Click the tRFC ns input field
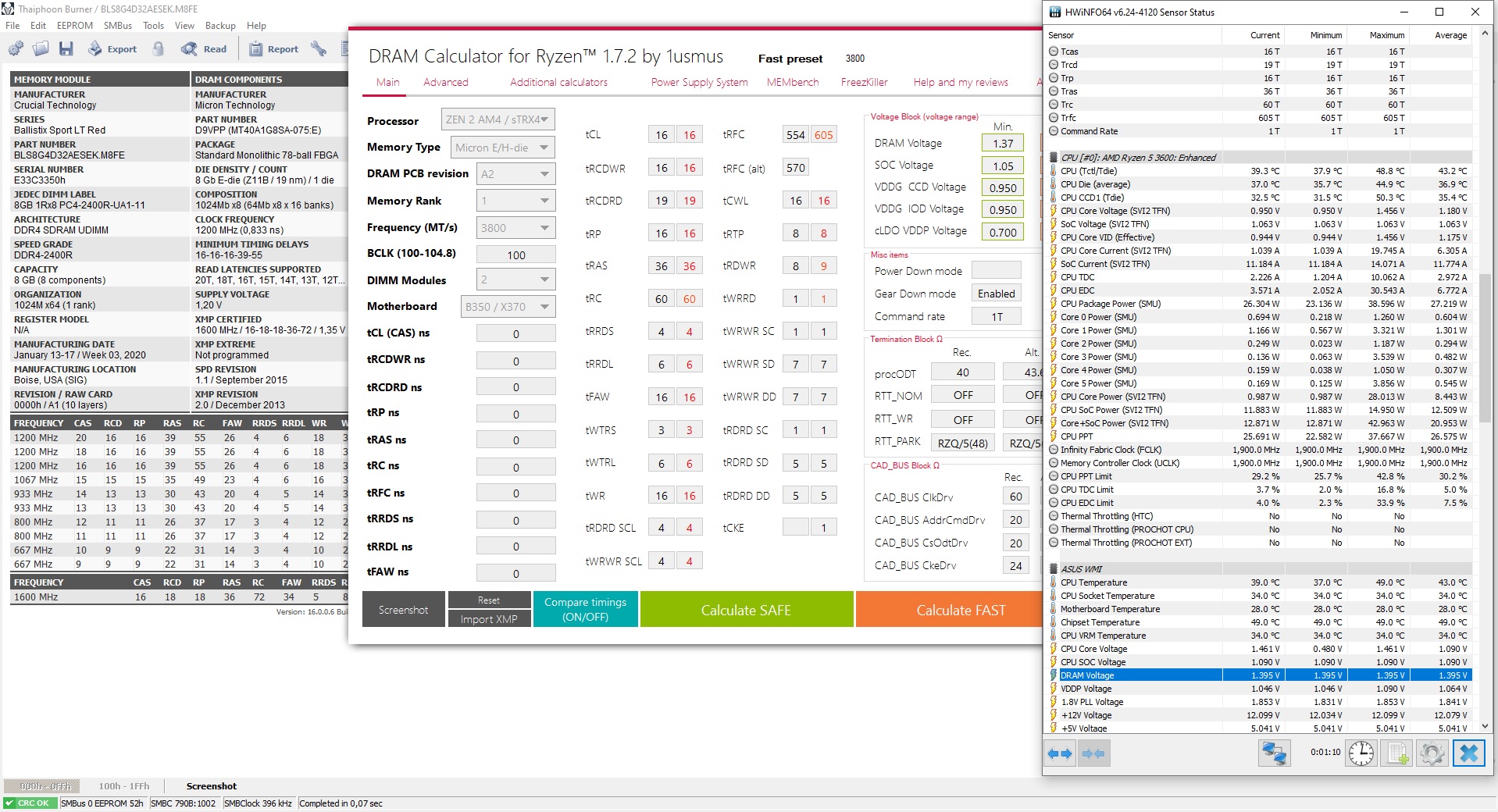The image size is (1498, 812). point(515,493)
